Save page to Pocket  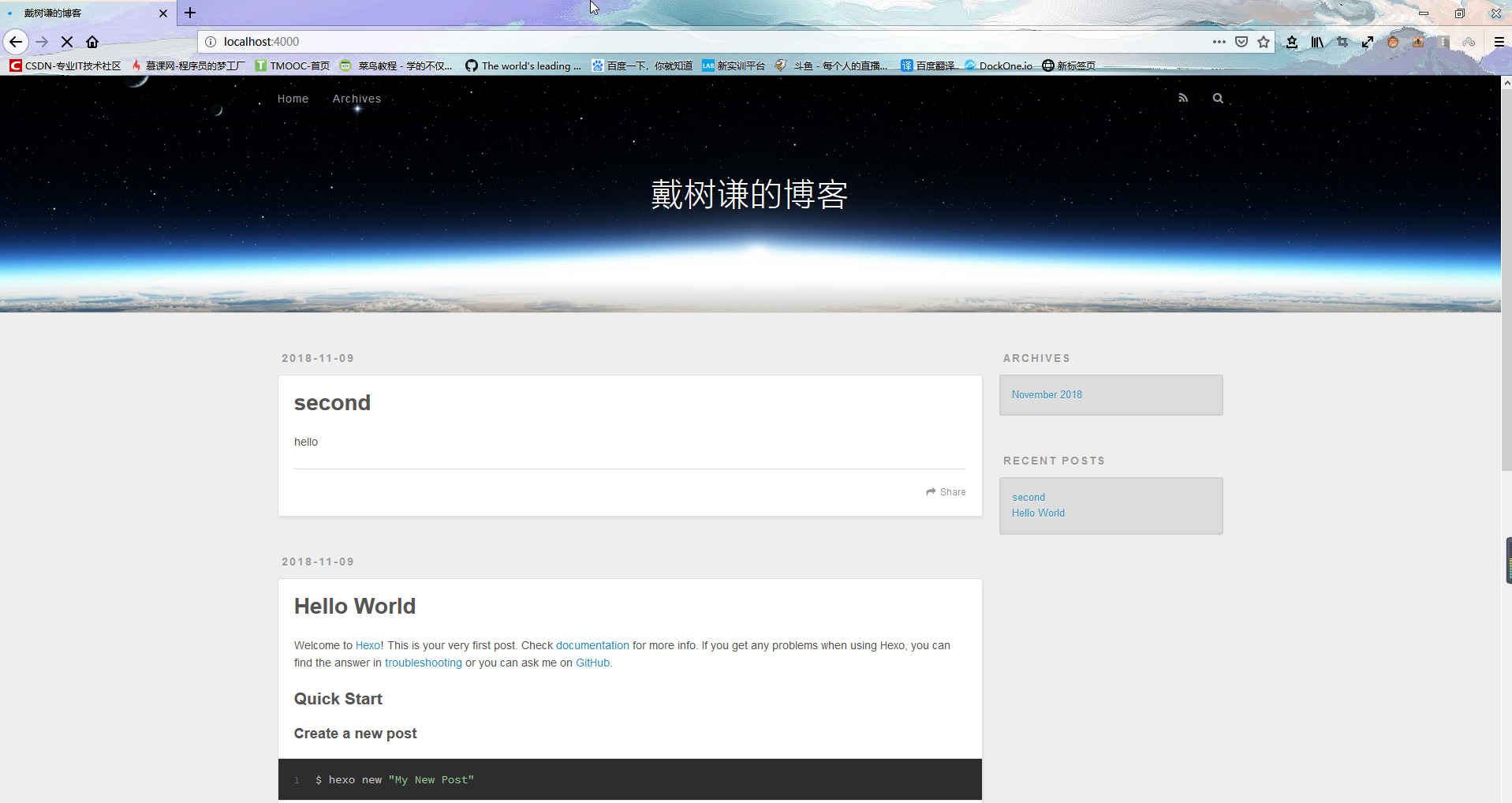[x=1241, y=42]
